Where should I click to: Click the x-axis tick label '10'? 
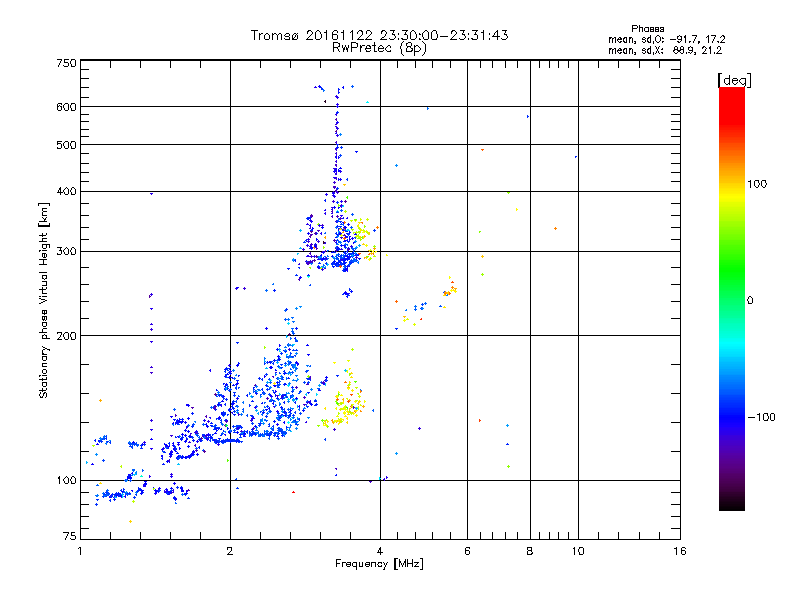tap(578, 551)
